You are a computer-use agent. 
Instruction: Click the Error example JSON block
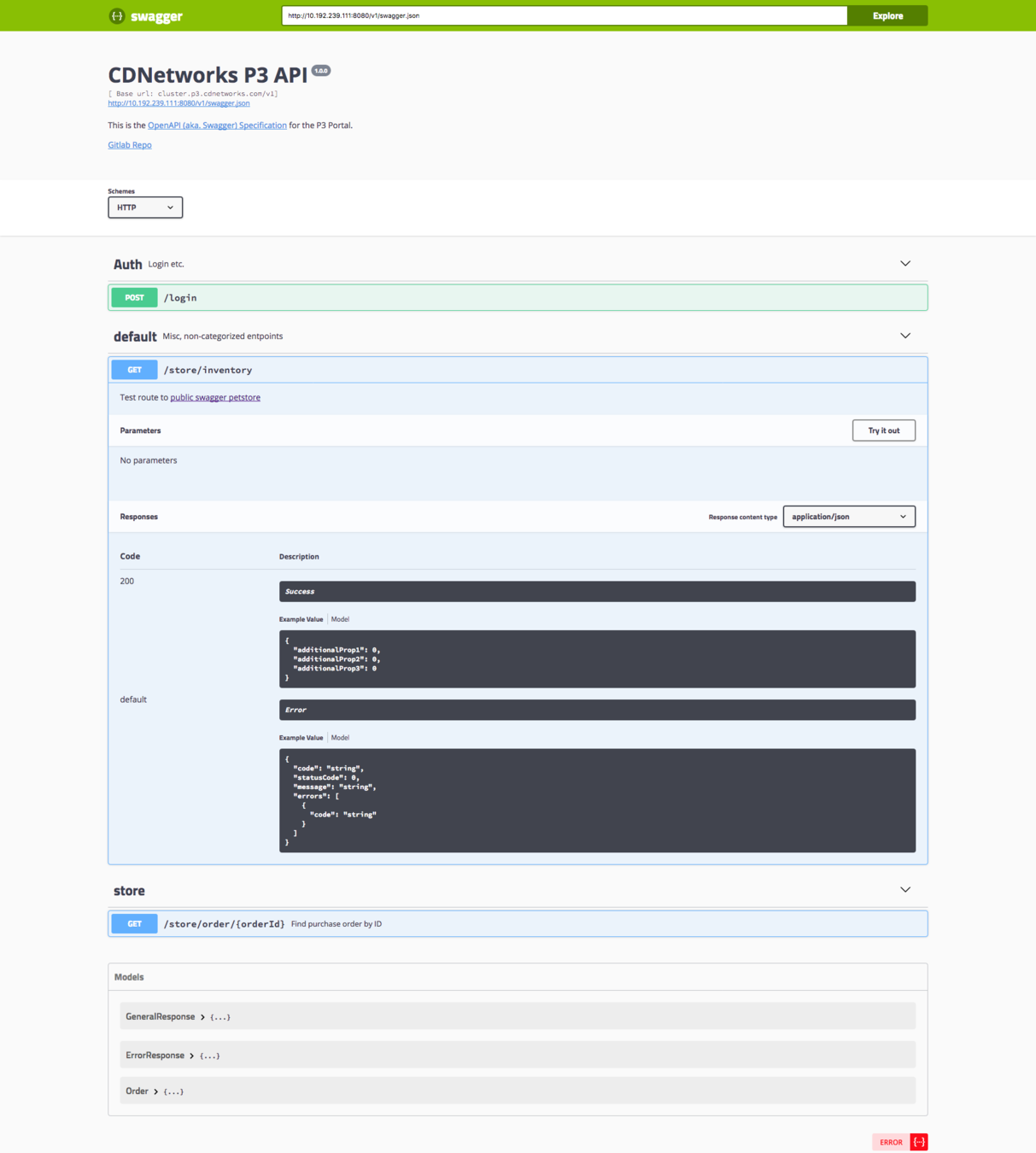click(x=597, y=800)
